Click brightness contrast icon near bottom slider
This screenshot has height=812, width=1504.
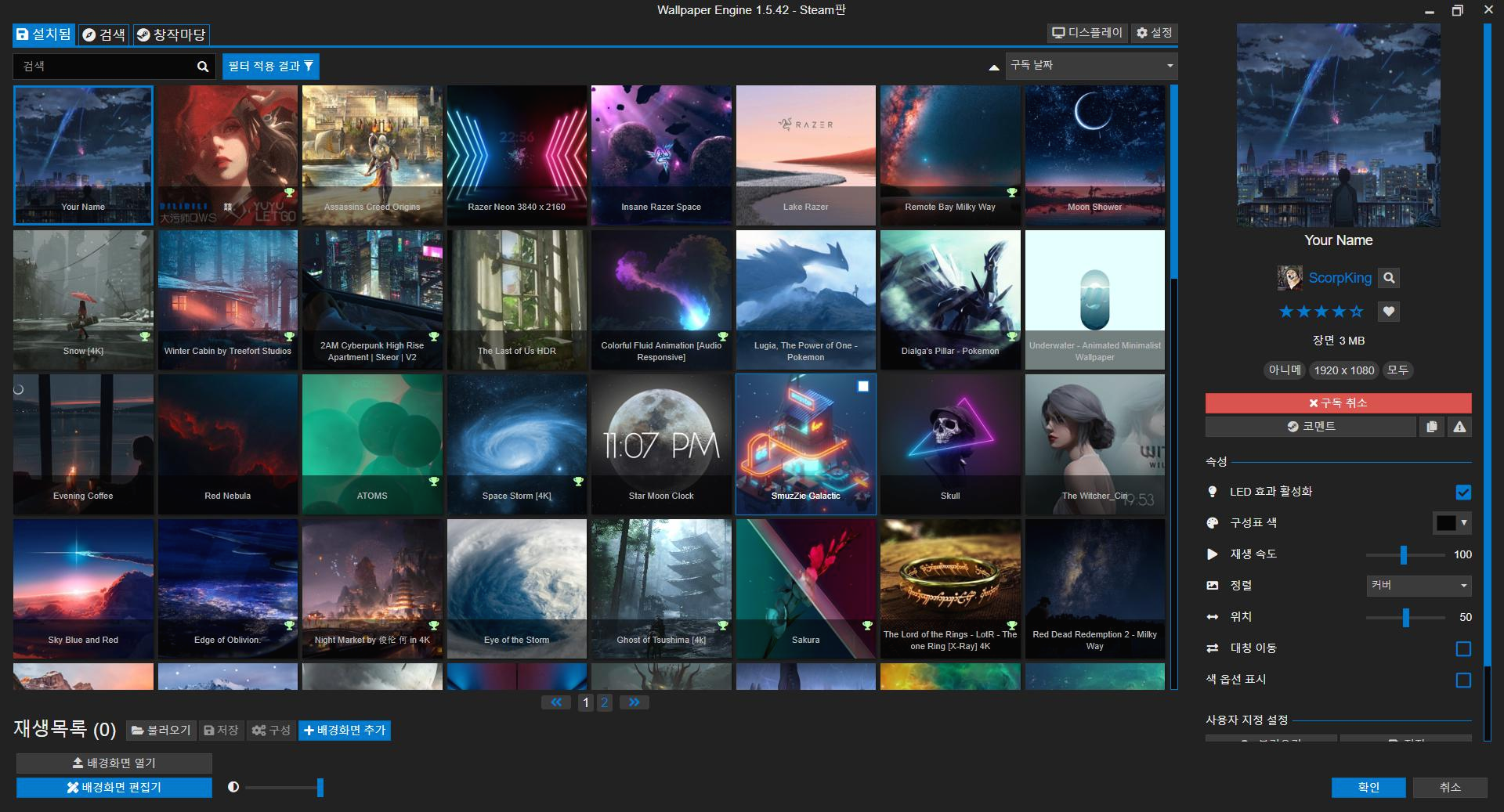233,787
